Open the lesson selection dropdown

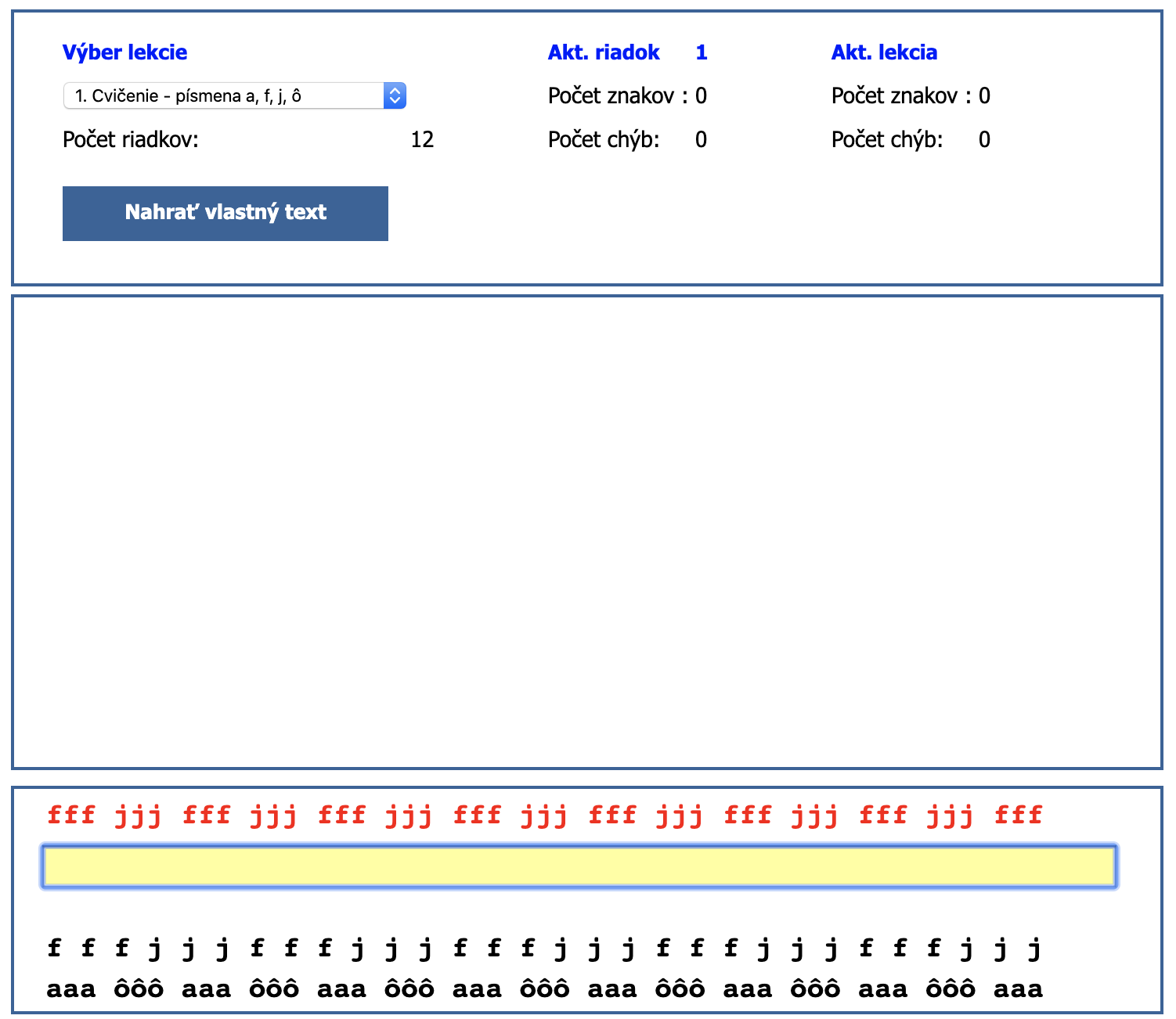point(235,95)
